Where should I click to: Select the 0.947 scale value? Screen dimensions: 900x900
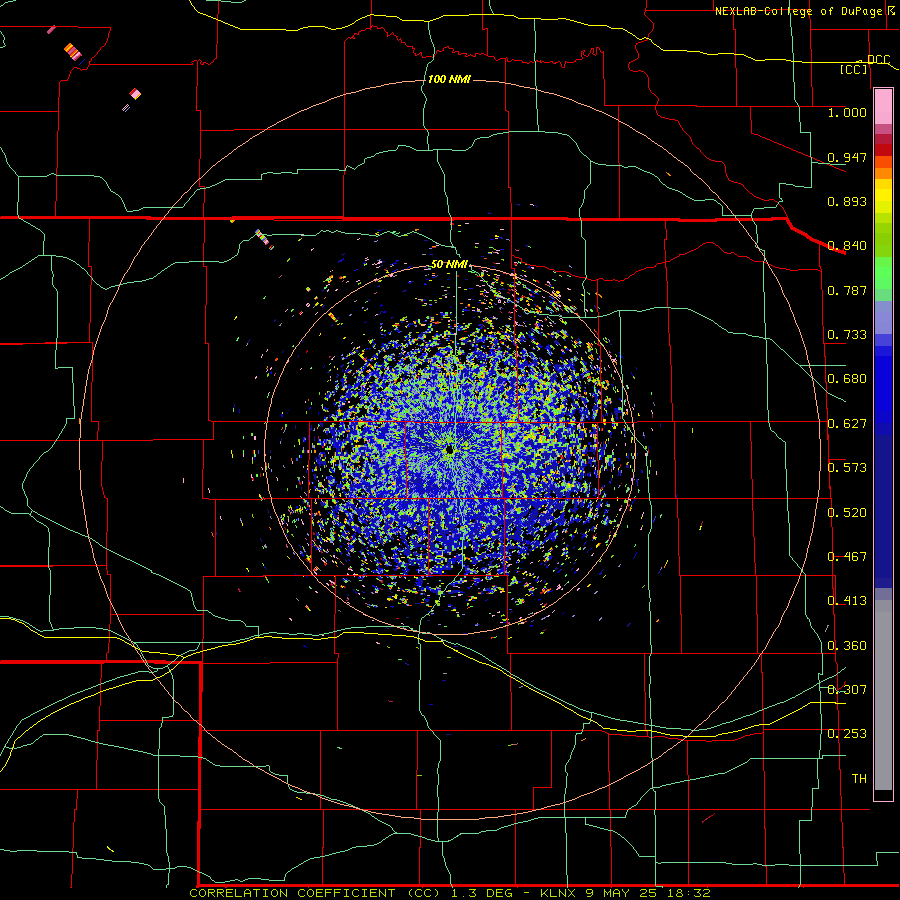click(x=847, y=157)
